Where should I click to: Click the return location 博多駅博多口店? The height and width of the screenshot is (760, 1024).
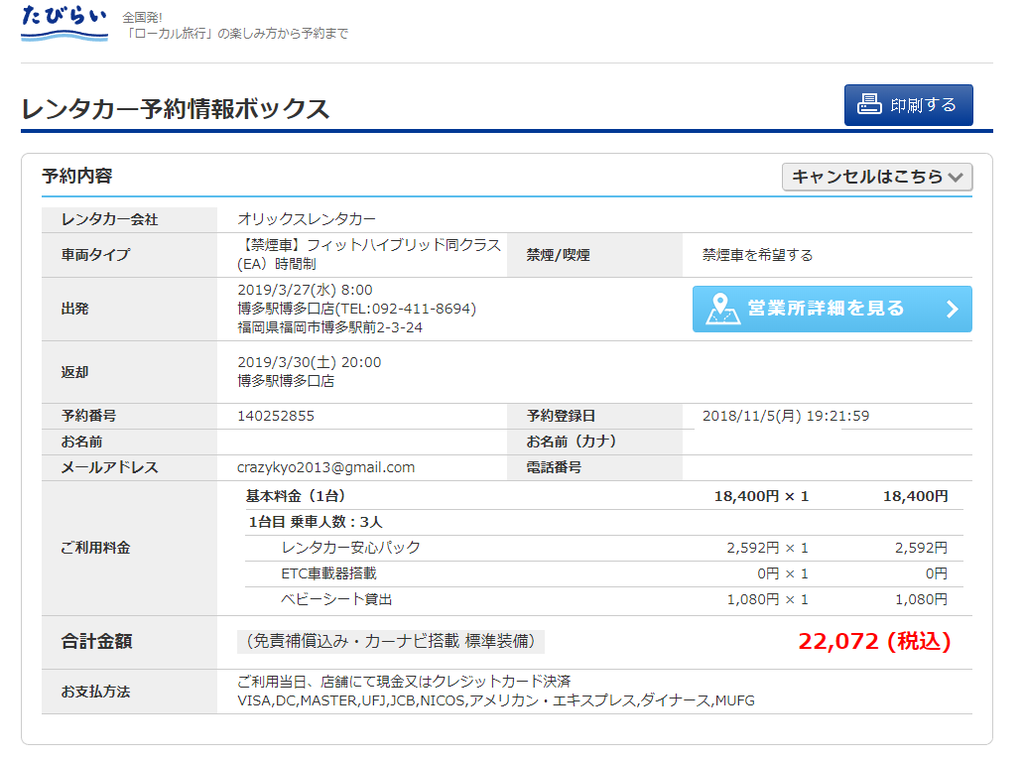click(285, 381)
